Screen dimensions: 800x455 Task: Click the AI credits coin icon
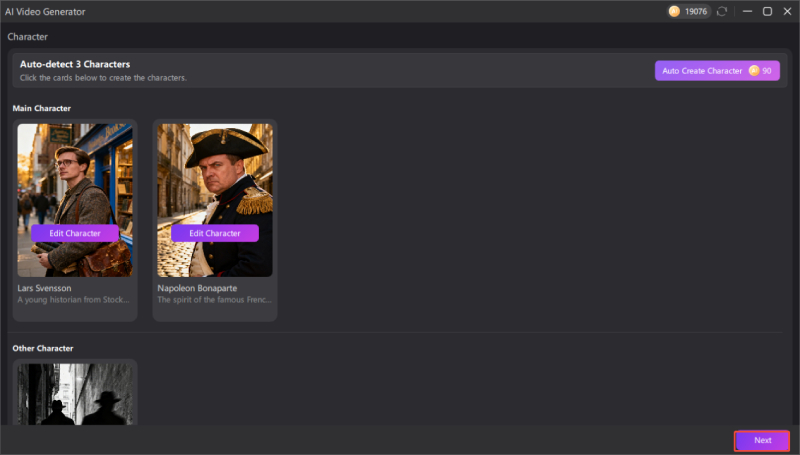coord(674,11)
